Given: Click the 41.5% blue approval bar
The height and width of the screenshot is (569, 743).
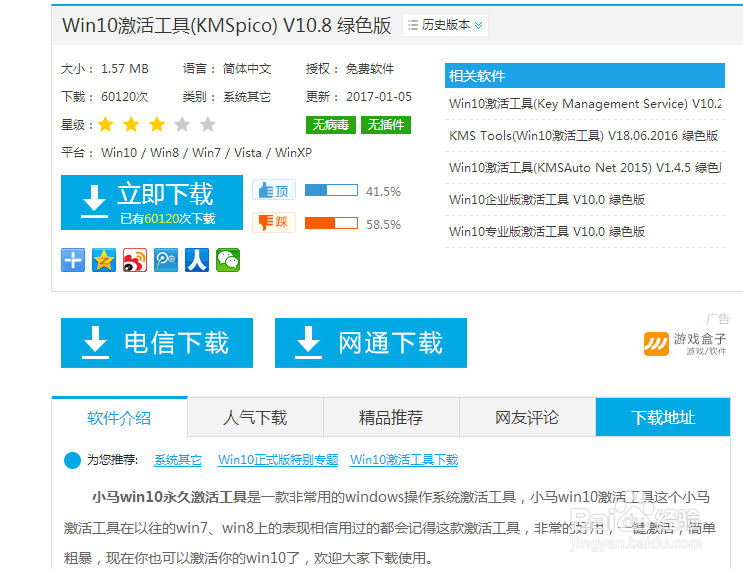Looking at the screenshot, I should pos(331,190).
